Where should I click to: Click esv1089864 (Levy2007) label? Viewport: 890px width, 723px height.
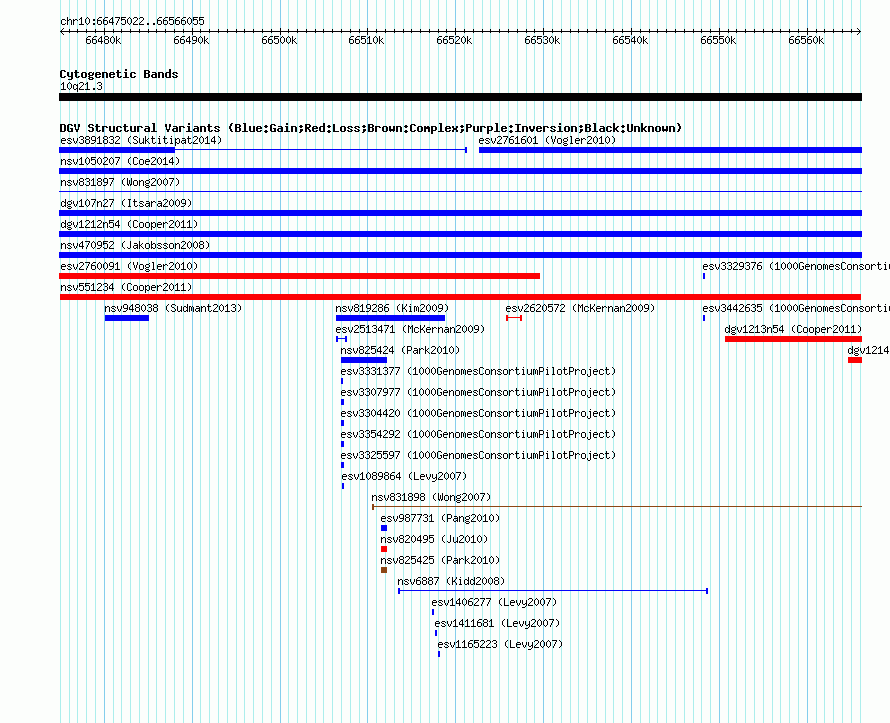(x=404, y=476)
